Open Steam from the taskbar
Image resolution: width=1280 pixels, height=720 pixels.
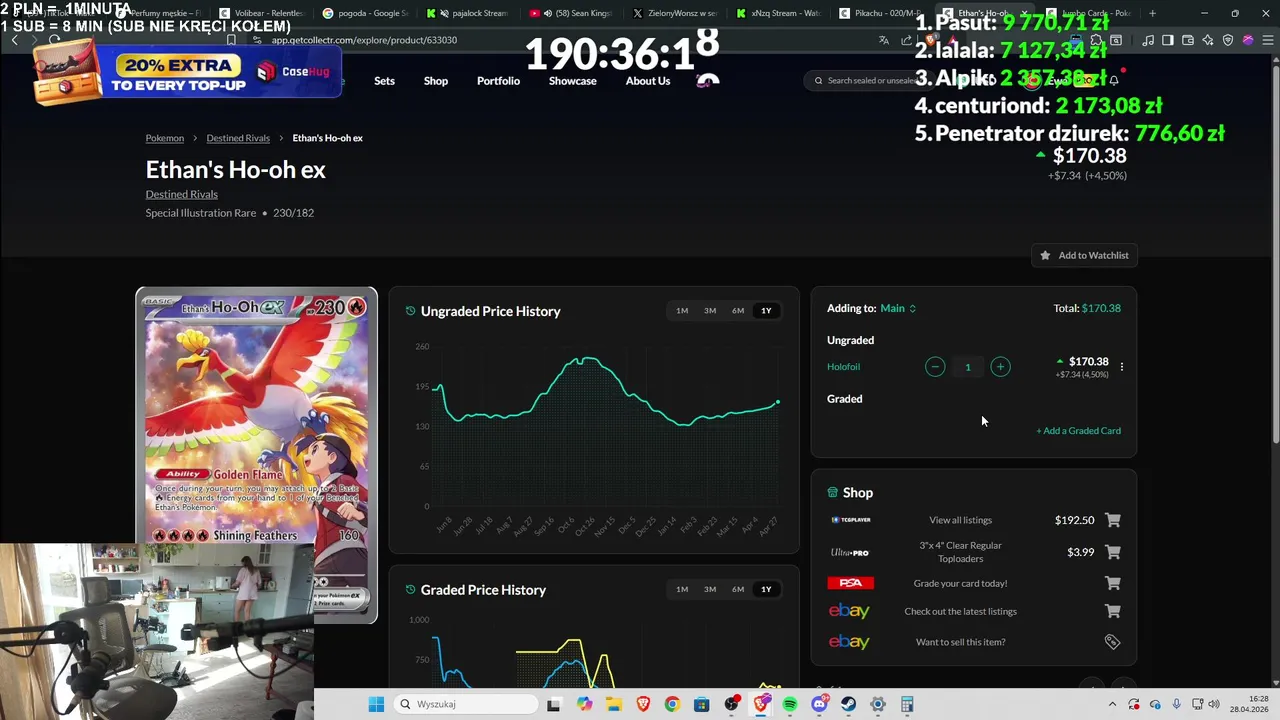pos(849,704)
